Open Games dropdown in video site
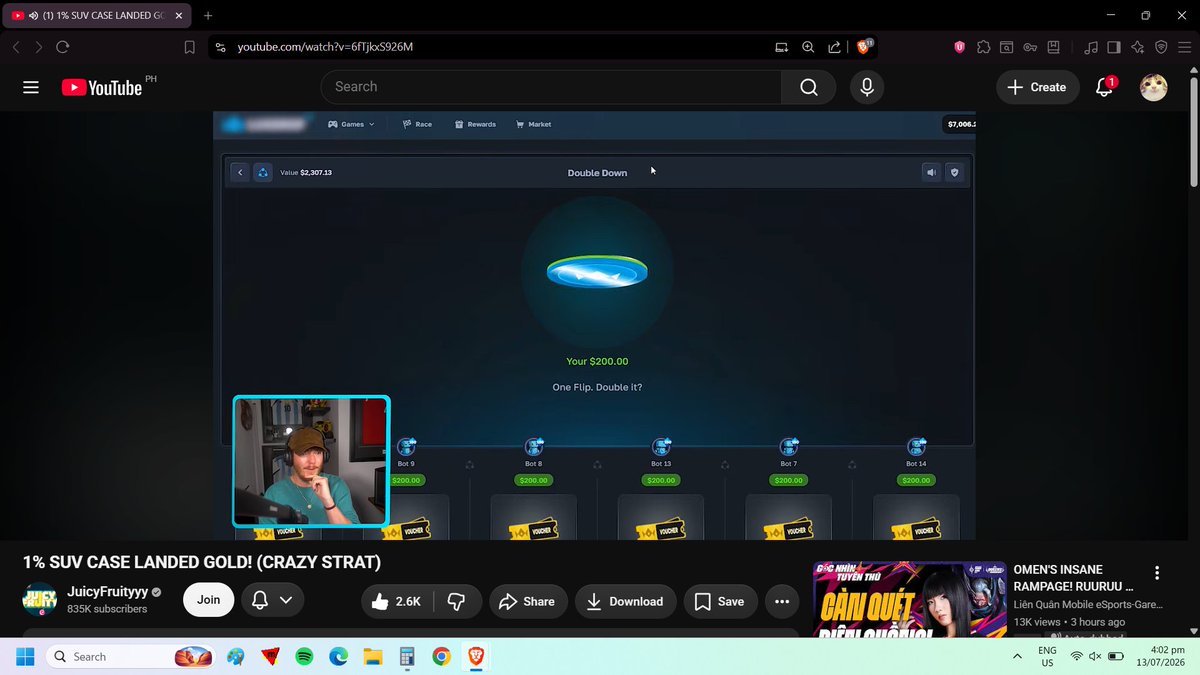 (351, 124)
